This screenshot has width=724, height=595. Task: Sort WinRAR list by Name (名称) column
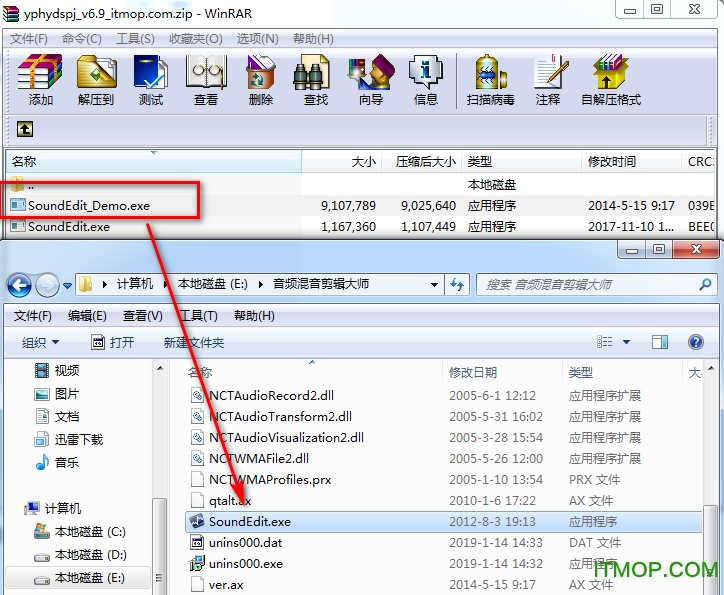tap(154, 162)
